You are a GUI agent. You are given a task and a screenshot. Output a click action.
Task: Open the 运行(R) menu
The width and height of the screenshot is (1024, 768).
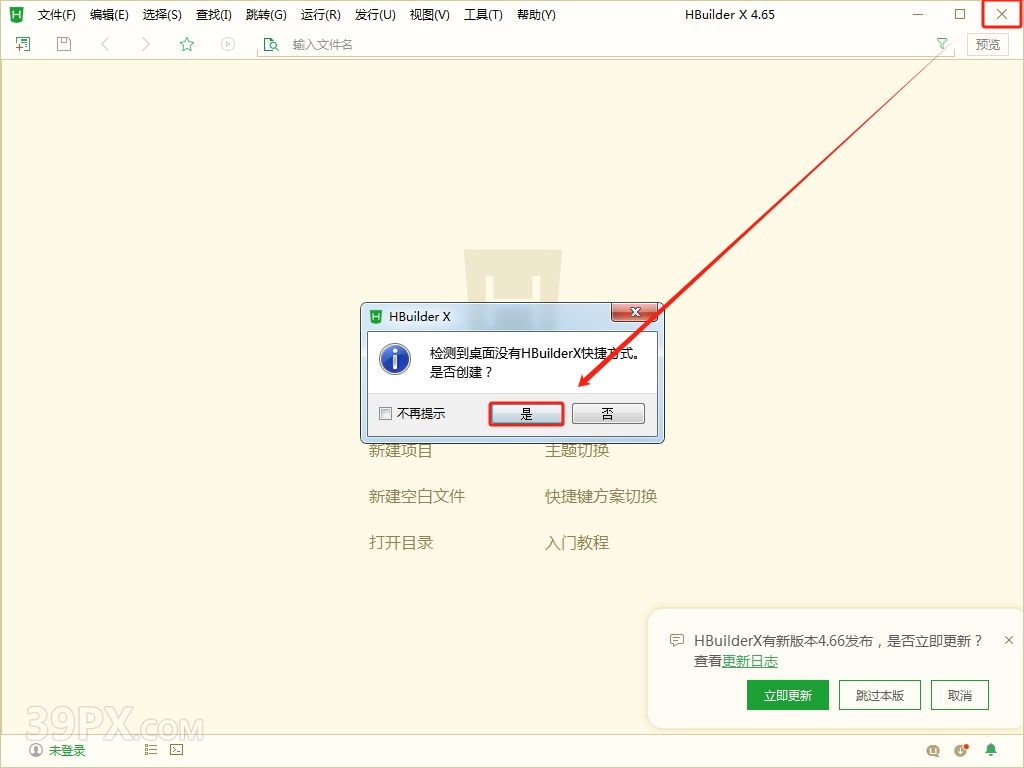point(321,15)
